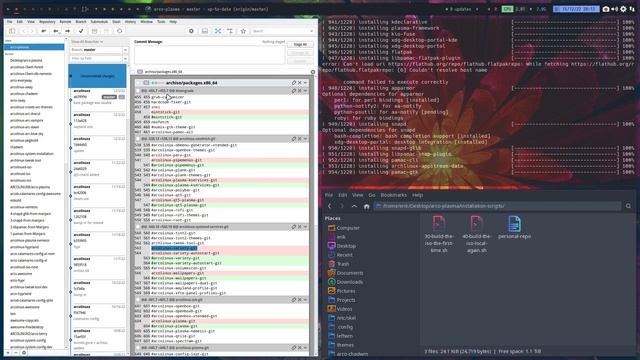This screenshot has height=360, width=640.
Task: Click the sidebar toggle icon in Gitahead toolbar
Action: (x=12, y=31)
